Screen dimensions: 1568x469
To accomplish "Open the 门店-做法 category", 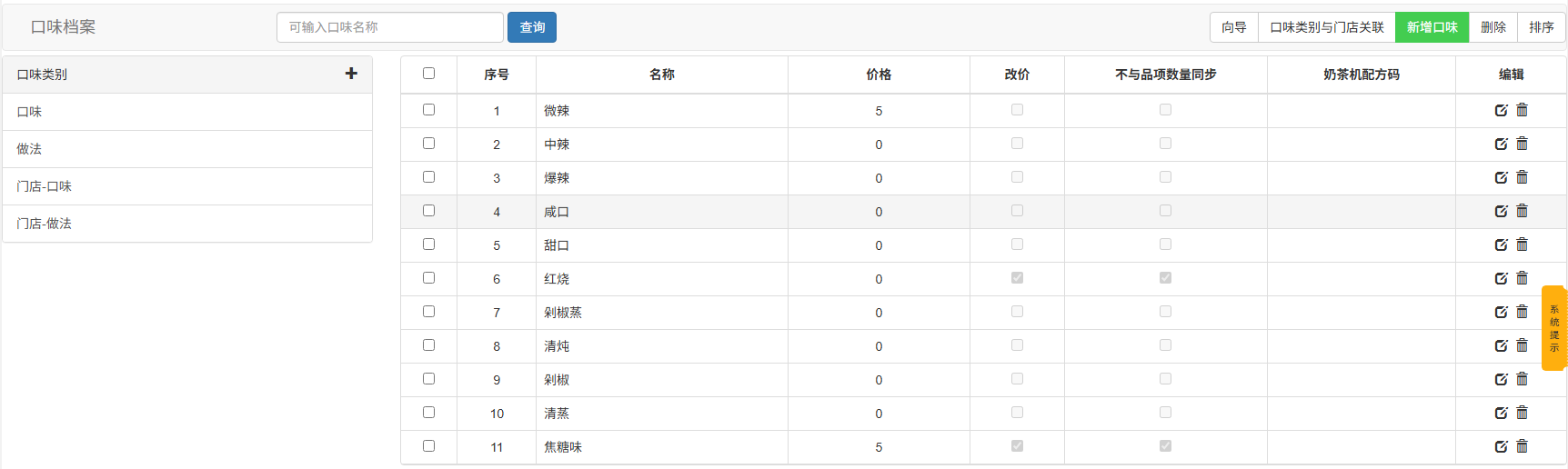I will pos(44,224).
